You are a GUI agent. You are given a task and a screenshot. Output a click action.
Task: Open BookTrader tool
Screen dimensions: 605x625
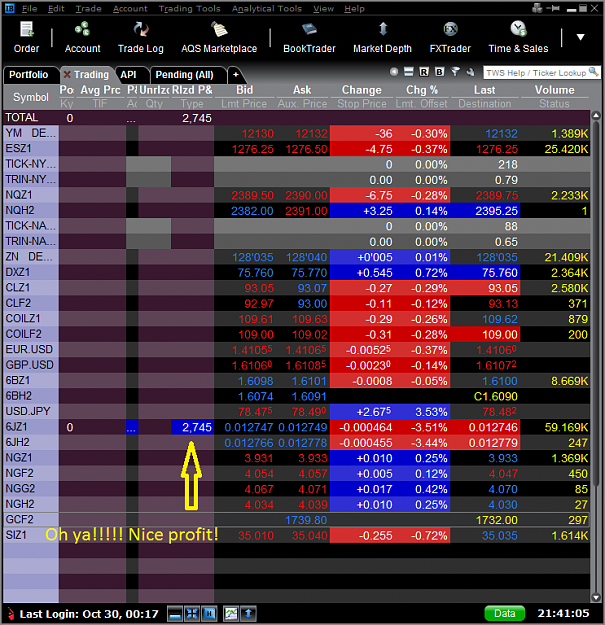coord(309,37)
